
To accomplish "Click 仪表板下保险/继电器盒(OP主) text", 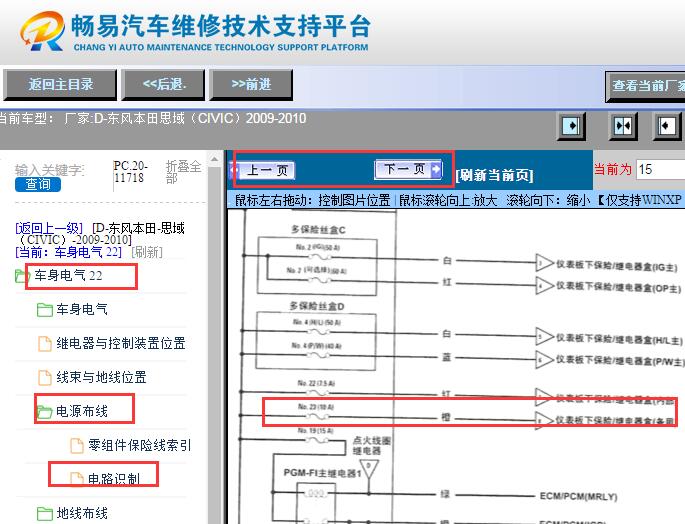I will [x=618, y=287].
